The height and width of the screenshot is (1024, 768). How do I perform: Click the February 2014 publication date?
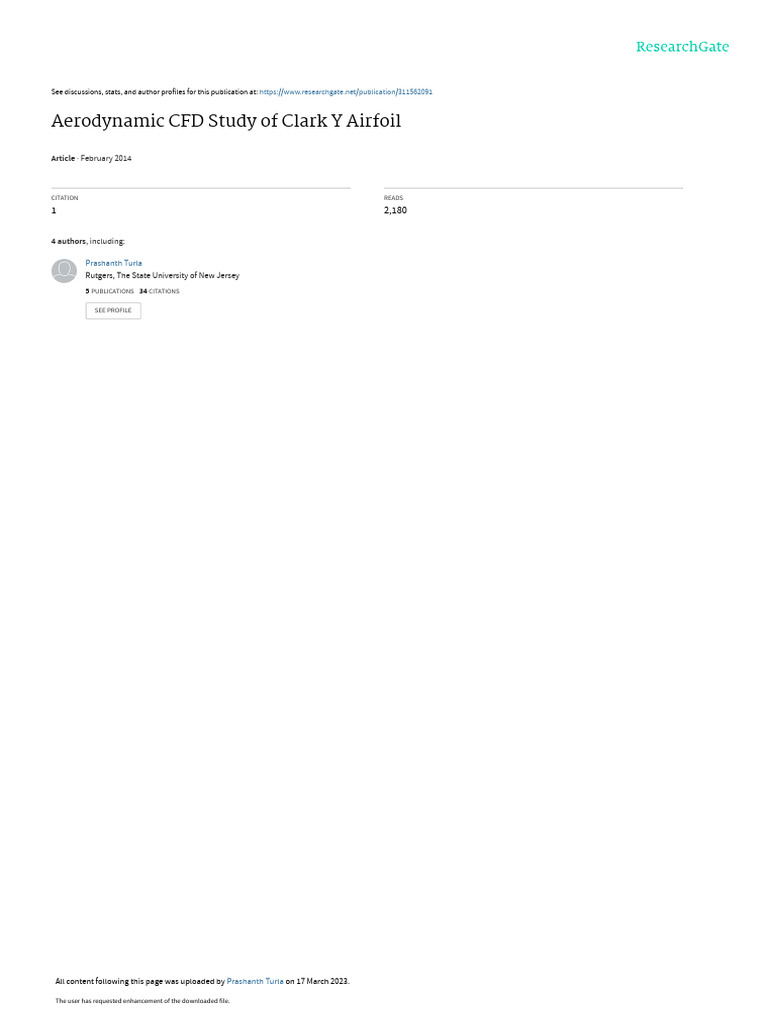[106, 158]
